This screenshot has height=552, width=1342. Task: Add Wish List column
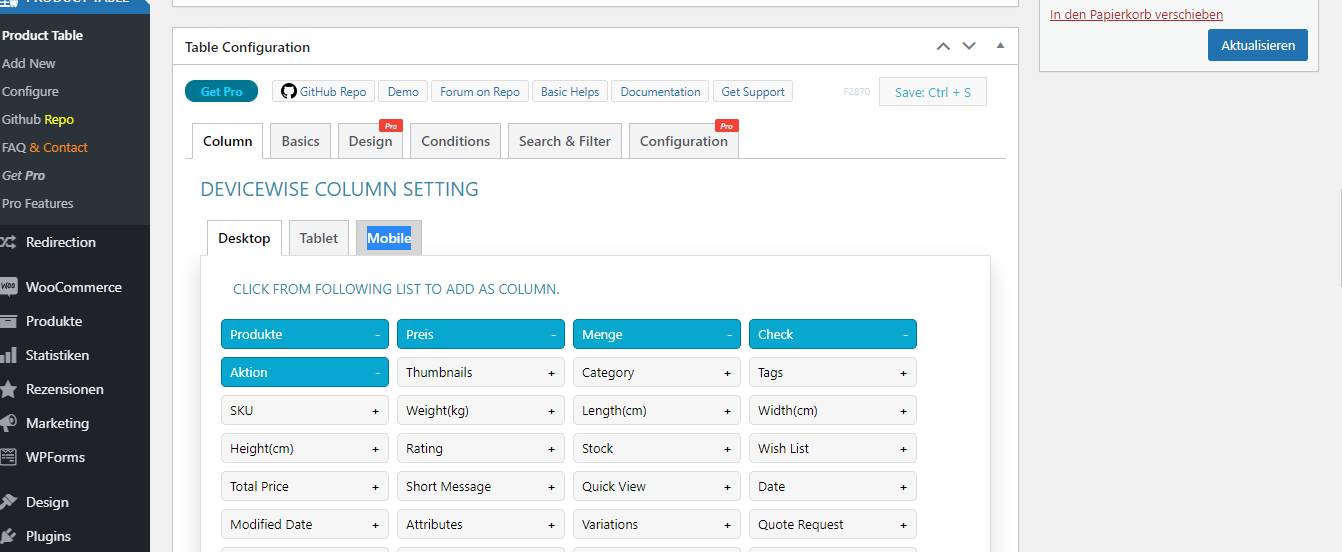[x=833, y=449]
